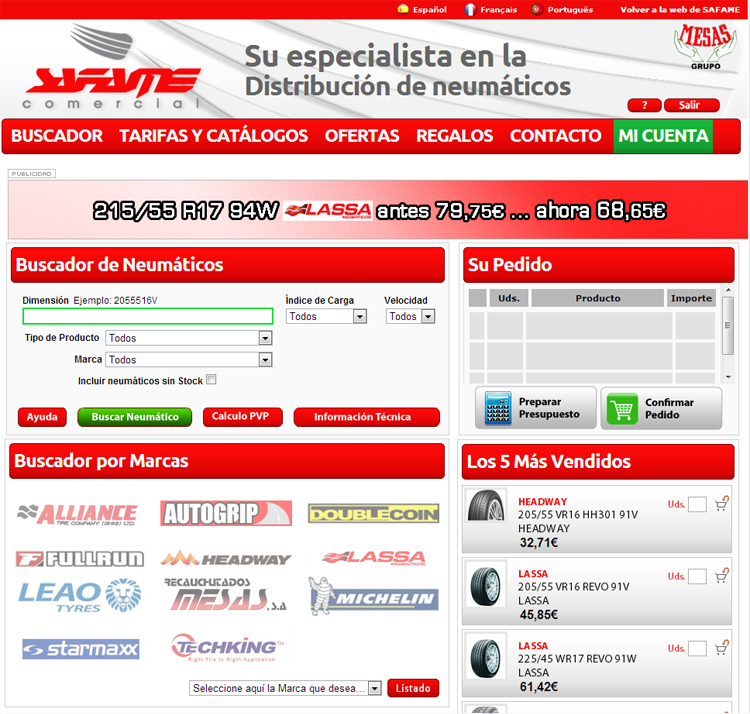Click the Preparar Presupuesto calculator icon
The image size is (750, 714).
498,408
